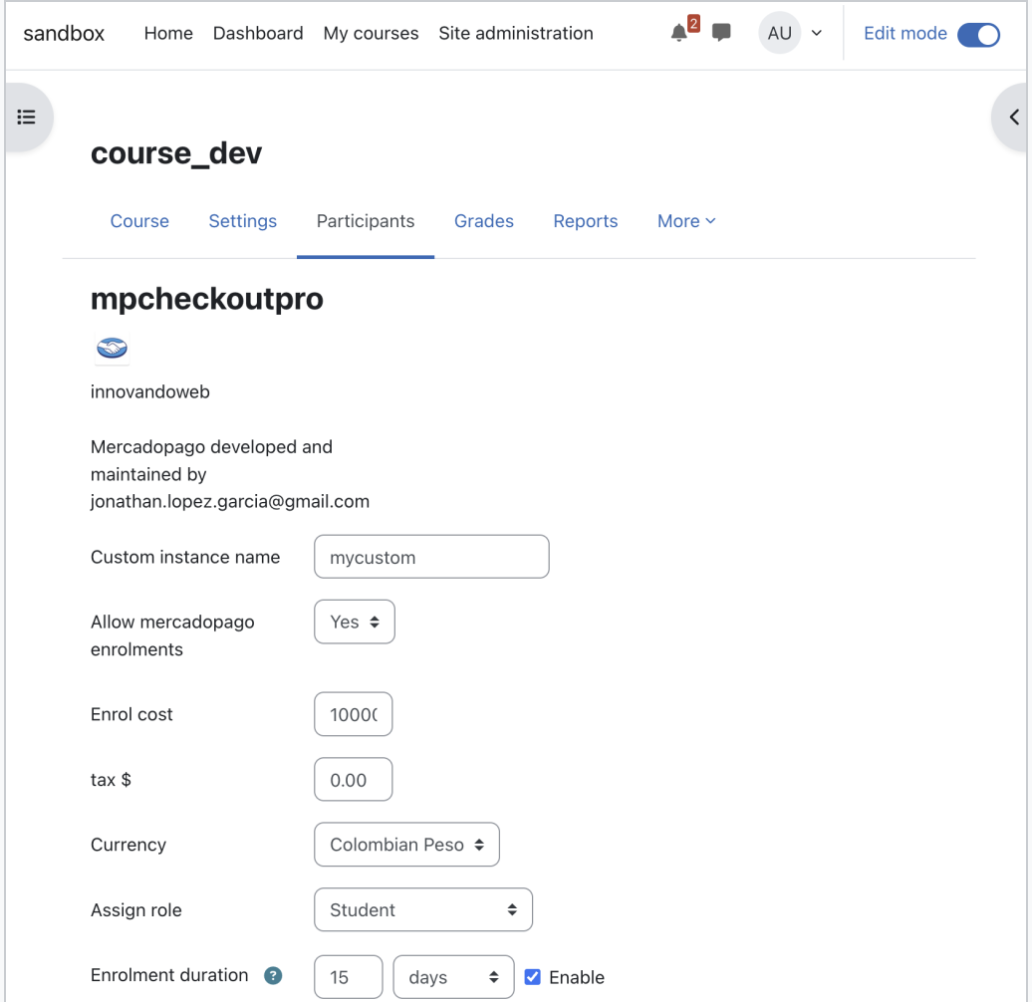Click the Mercadopago handshake logo icon

tap(112, 347)
